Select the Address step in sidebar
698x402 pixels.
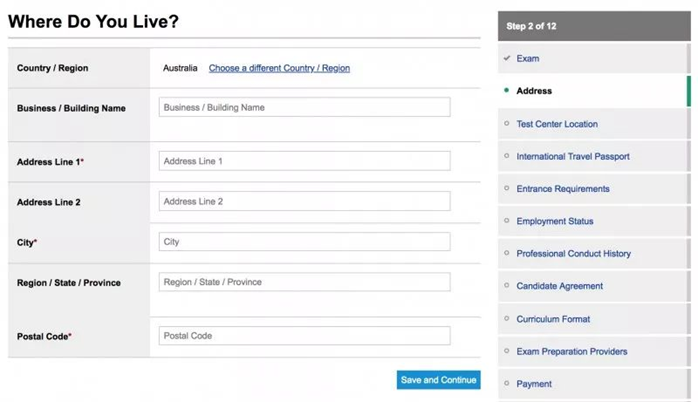pos(534,91)
